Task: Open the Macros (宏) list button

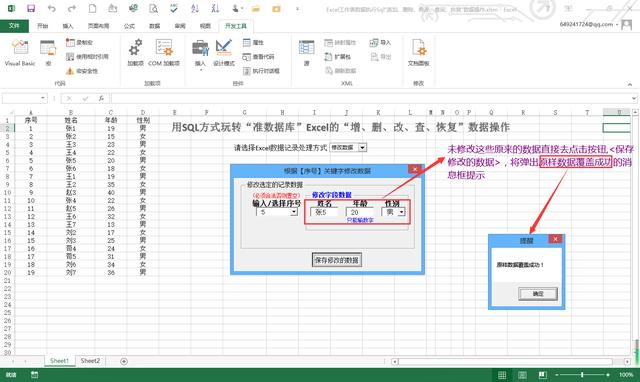Action: (x=48, y=52)
